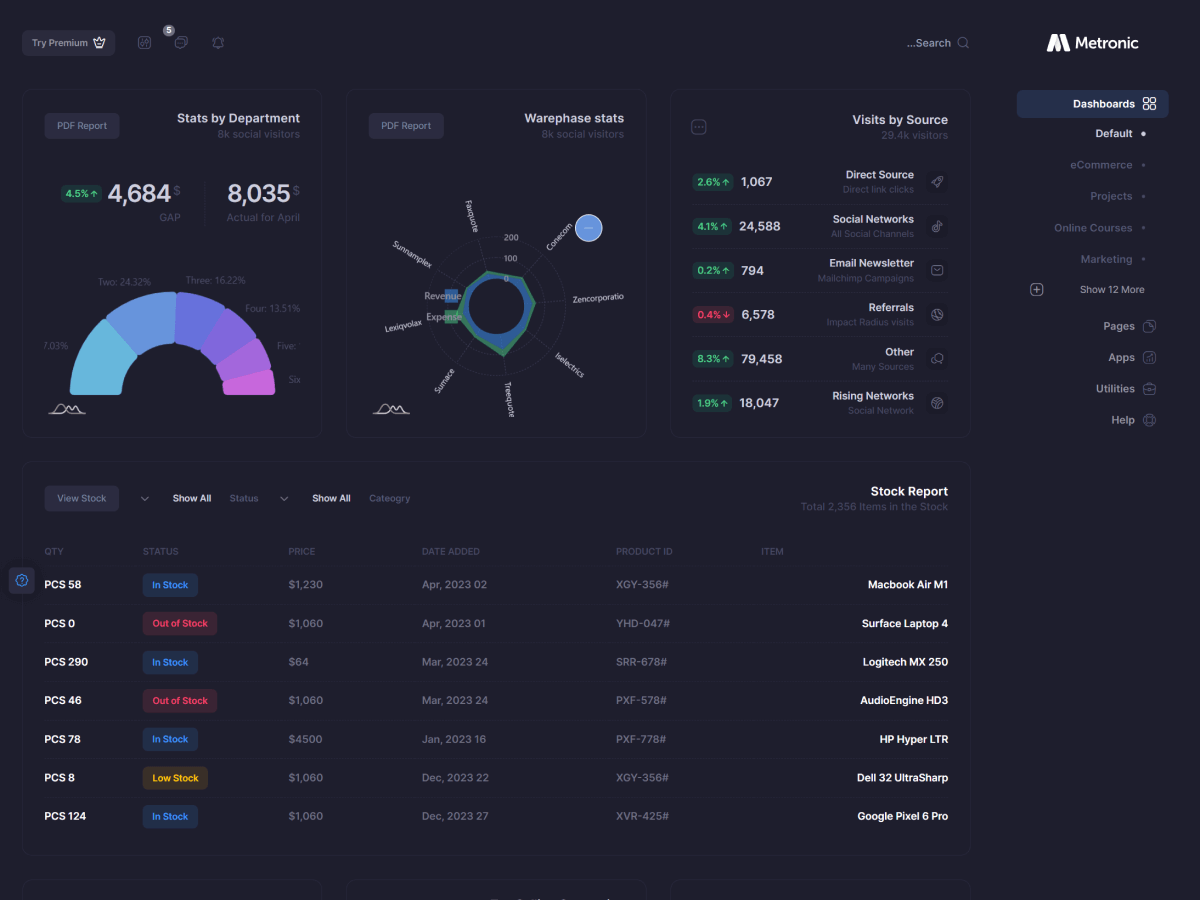Click the floating help question icon

click(22, 580)
